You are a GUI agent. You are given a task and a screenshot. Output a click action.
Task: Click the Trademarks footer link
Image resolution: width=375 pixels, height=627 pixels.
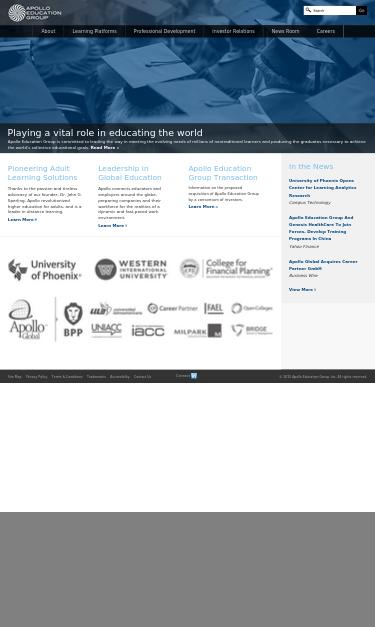click(x=96, y=377)
